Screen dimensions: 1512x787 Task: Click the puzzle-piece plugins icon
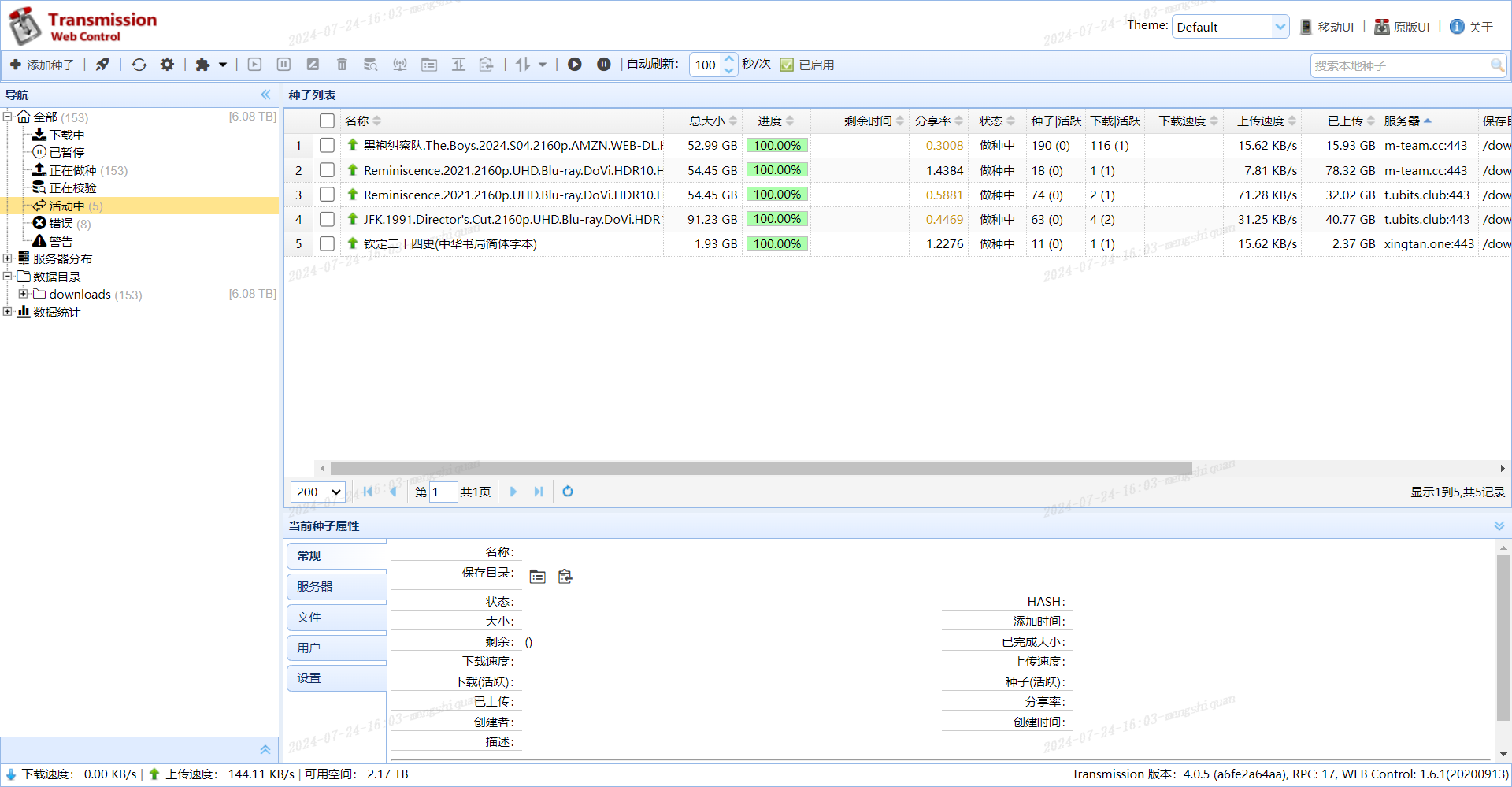pyautogui.click(x=203, y=65)
